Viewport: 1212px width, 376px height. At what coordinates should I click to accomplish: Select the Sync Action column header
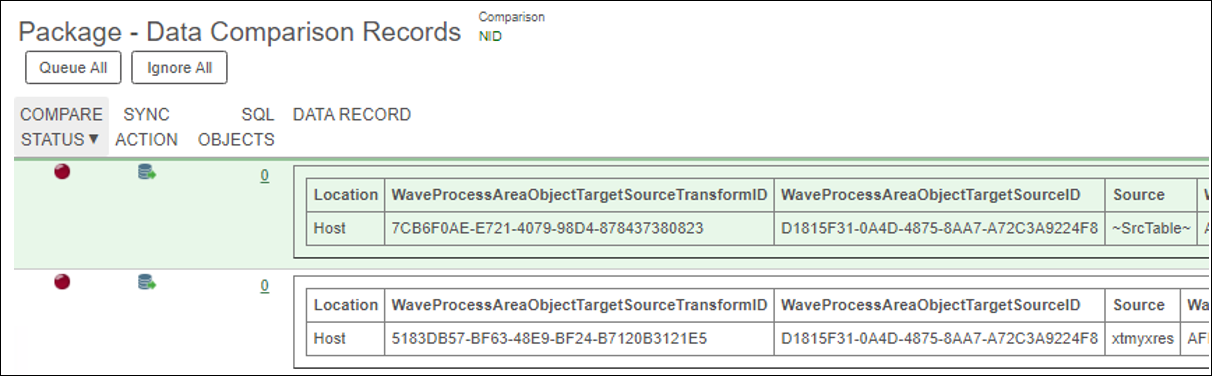146,127
